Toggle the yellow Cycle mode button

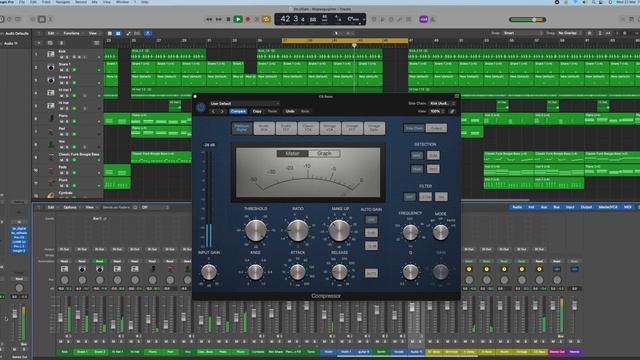(267, 19)
